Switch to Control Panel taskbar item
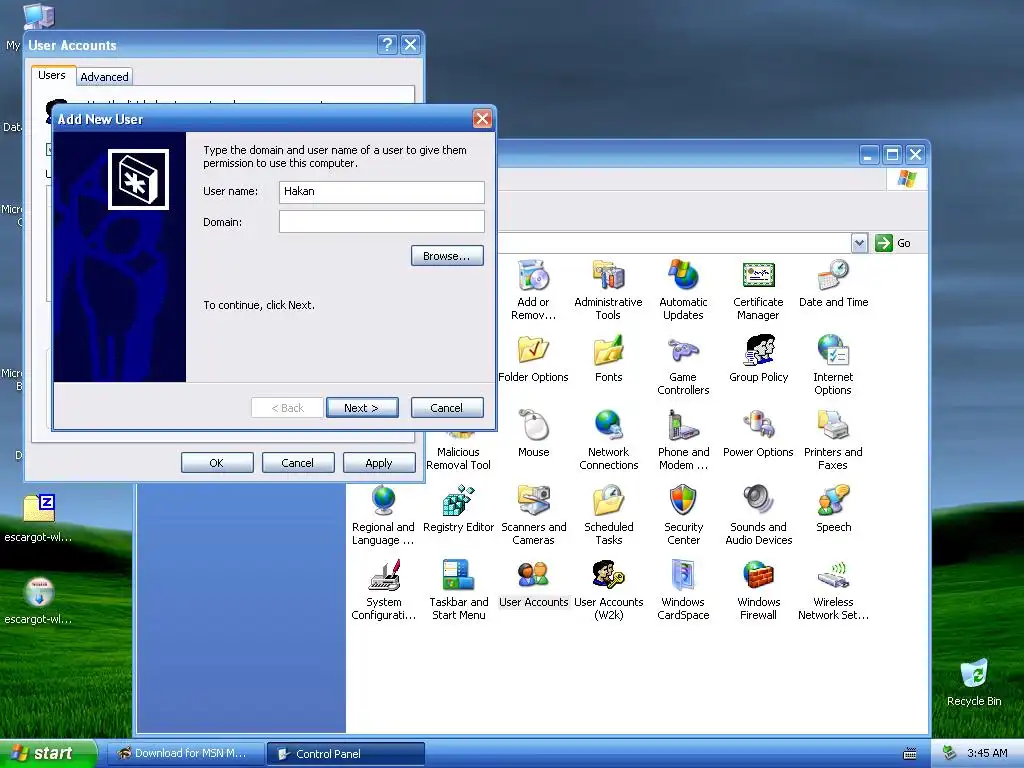 346,754
